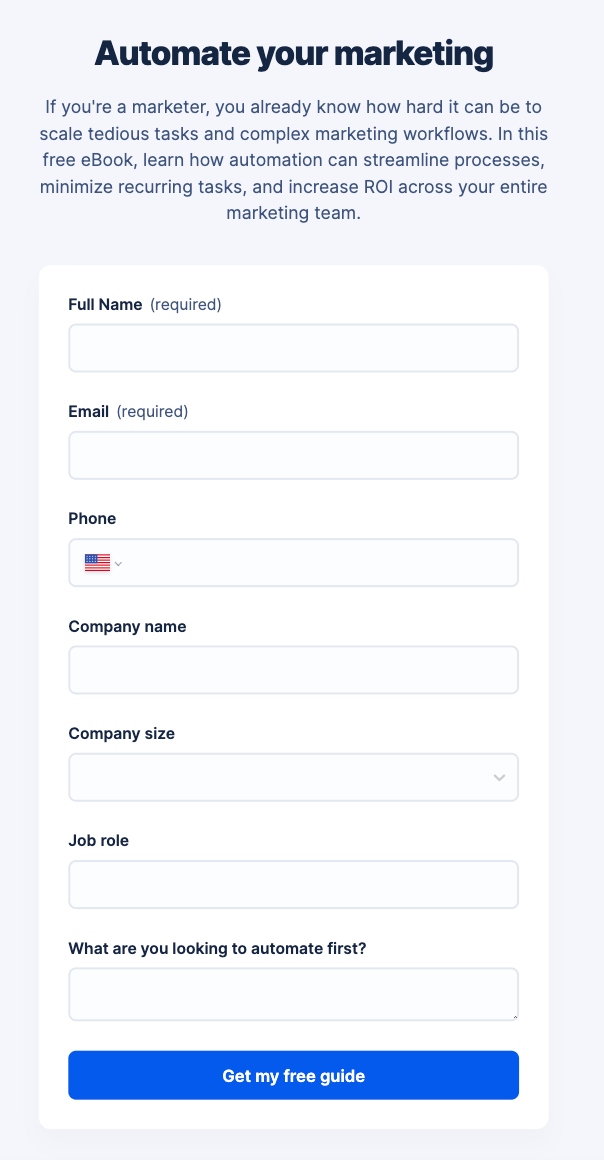Click the Company name input field
The width and height of the screenshot is (604, 1160).
point(293,670)
